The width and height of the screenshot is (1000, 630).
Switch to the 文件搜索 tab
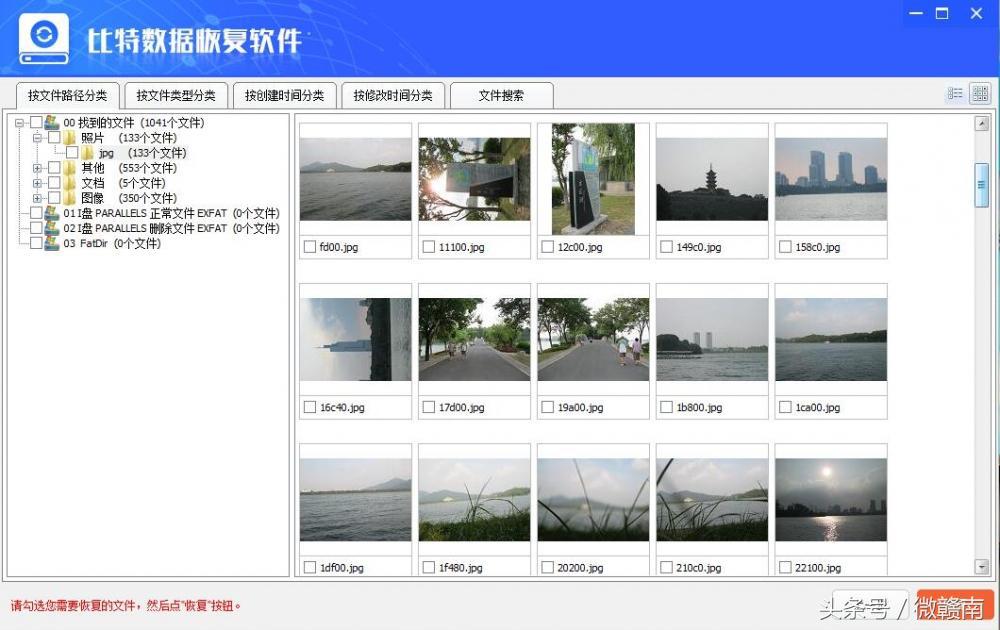[500, 95]
